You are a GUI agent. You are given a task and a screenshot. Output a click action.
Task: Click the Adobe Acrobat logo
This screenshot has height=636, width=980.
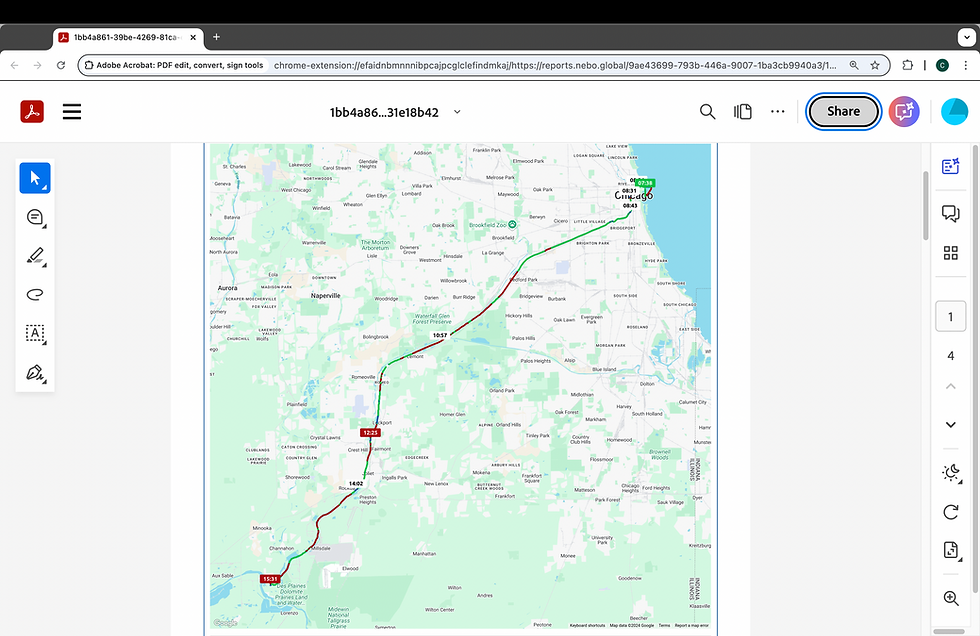[32, 112]
